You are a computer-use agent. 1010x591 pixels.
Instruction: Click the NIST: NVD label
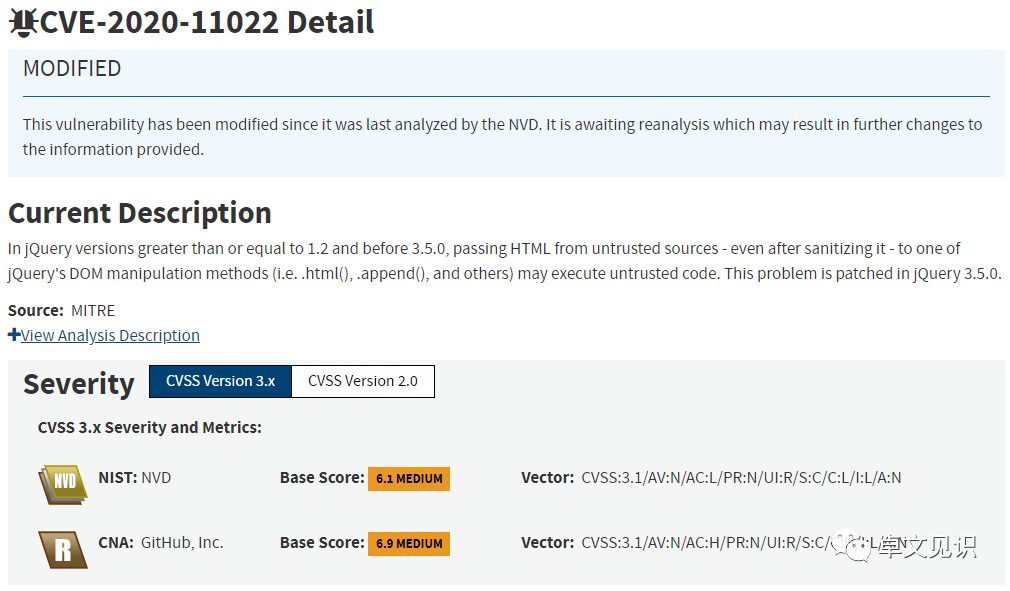click(135, 478)
